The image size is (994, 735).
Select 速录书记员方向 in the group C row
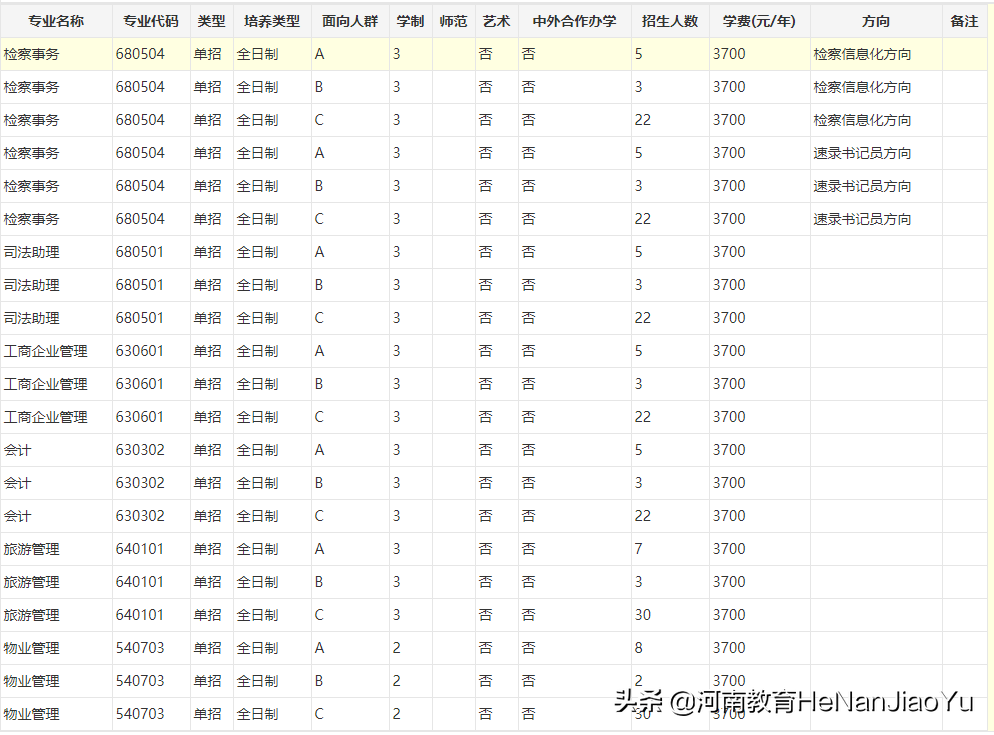click(x=862, y=219)
